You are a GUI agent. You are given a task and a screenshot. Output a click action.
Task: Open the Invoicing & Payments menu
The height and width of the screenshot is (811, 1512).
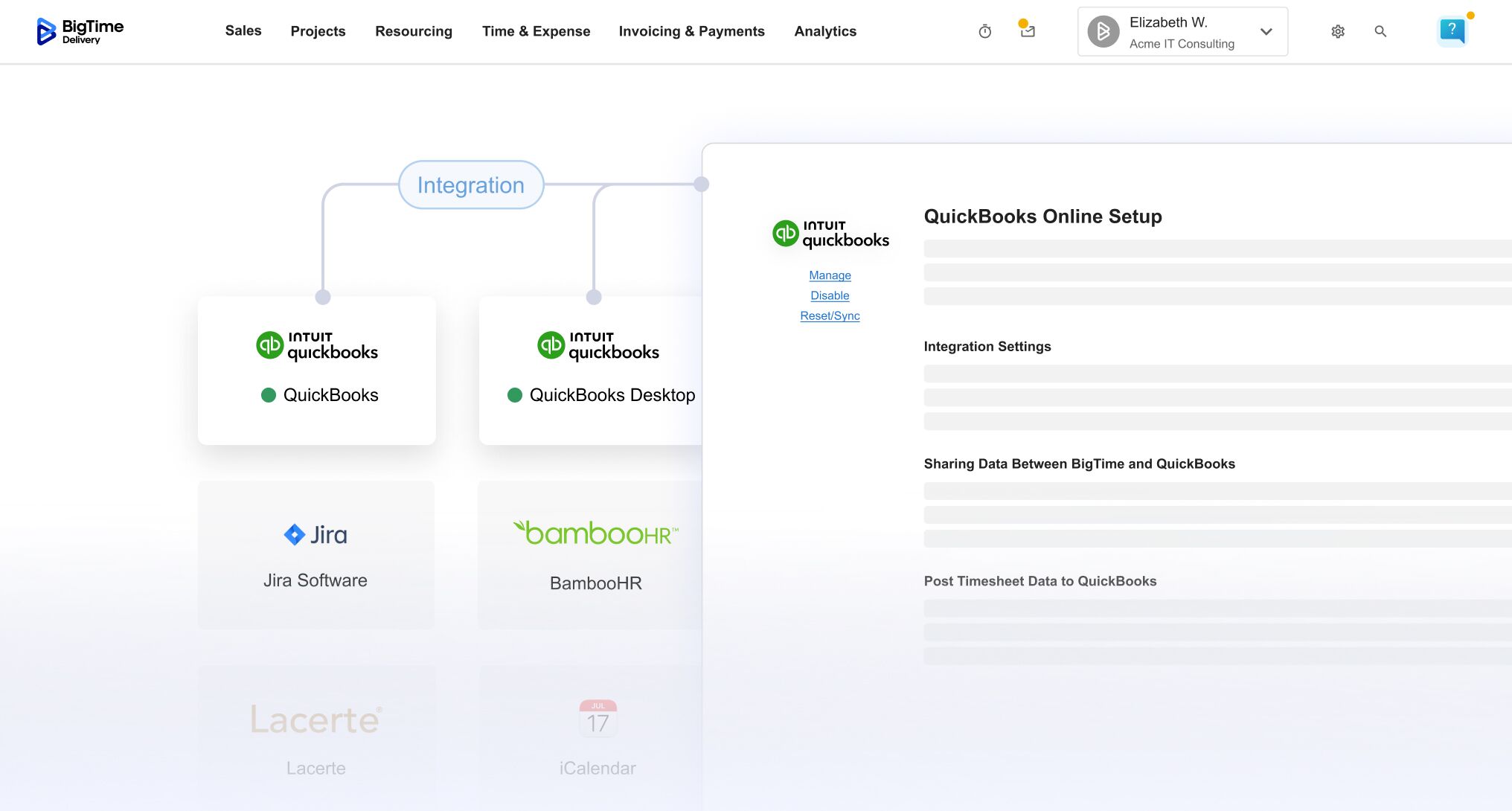691,31
